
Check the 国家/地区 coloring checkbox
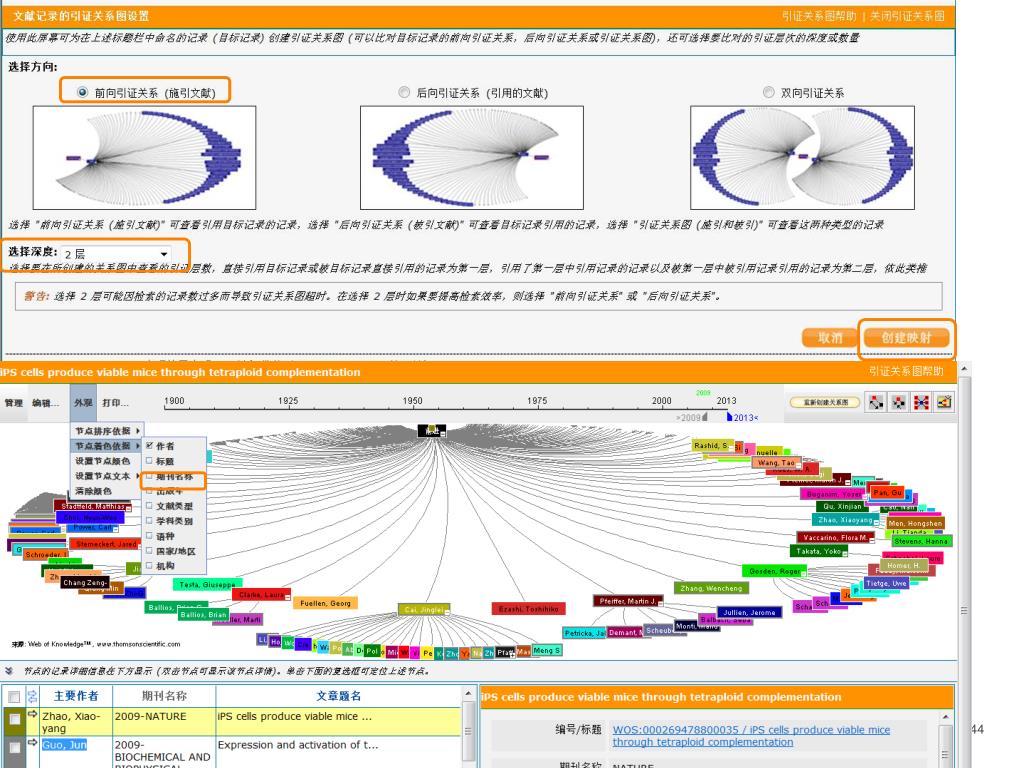pyautogui.click(x=150, y=551)
